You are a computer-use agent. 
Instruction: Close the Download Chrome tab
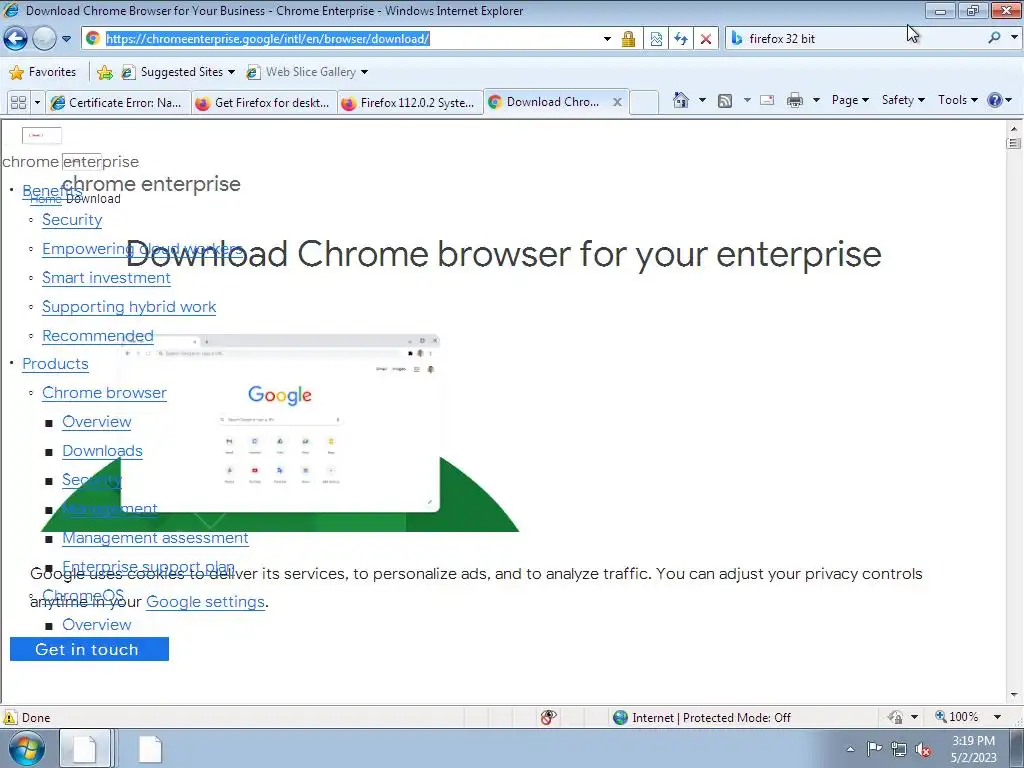pyautogui.click(x=617, y=102)
